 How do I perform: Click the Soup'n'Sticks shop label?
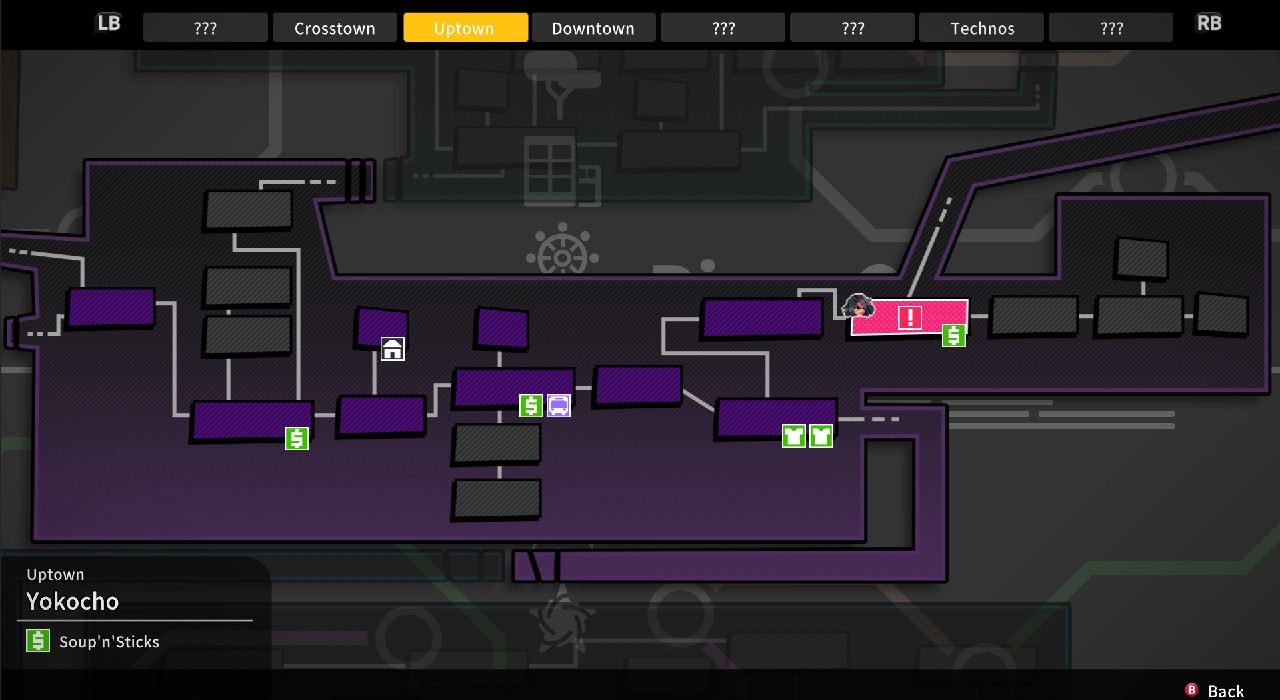(109, 642)
